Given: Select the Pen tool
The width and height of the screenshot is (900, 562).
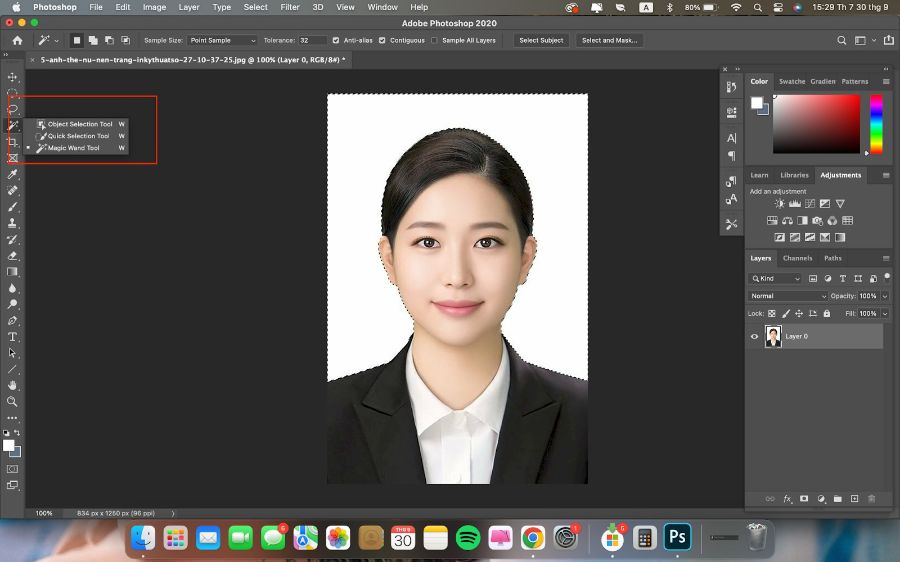Looking at the screenshot, I should (12, 320).
